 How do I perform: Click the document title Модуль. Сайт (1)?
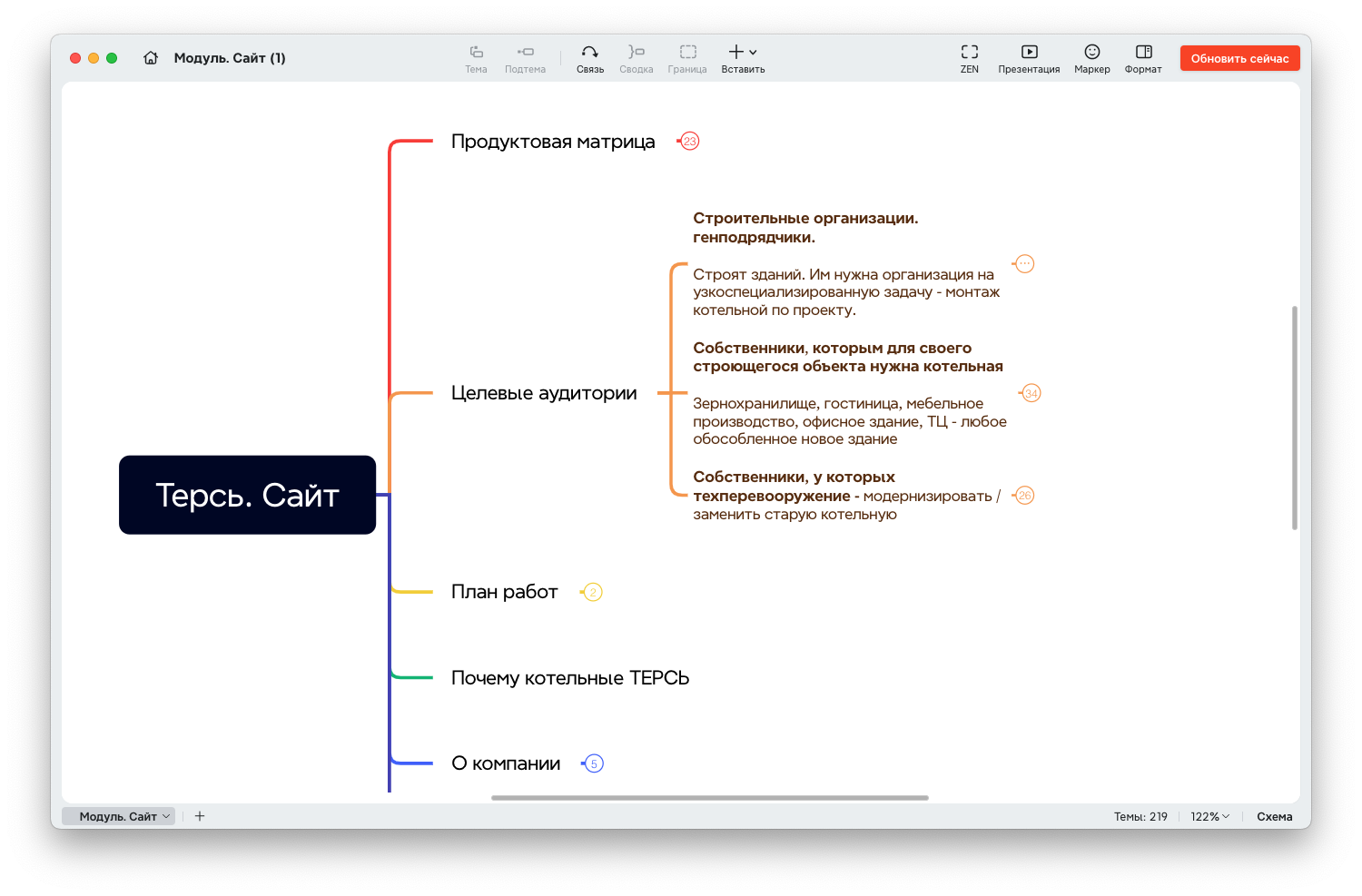tap(230, 58)
